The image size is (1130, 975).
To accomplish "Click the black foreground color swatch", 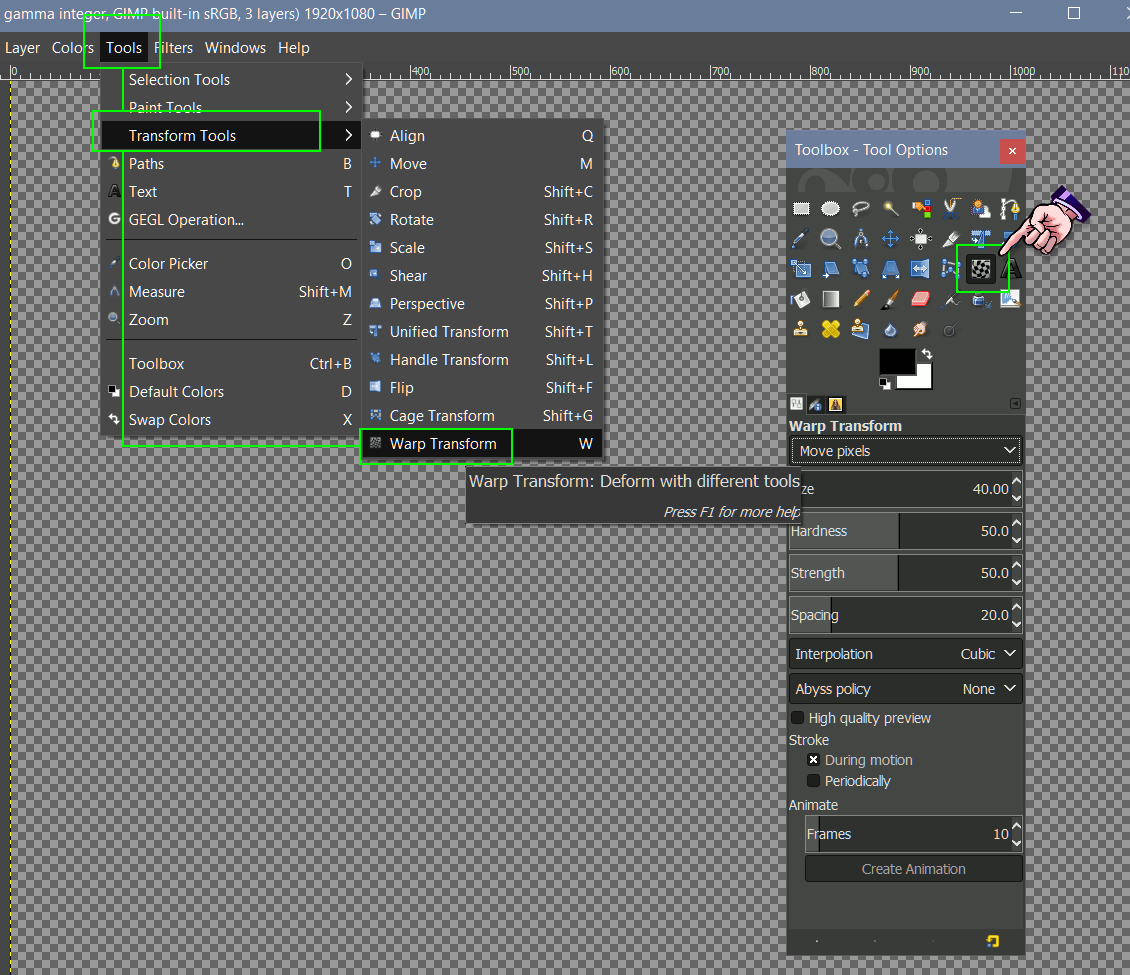I will pos(897,361).
